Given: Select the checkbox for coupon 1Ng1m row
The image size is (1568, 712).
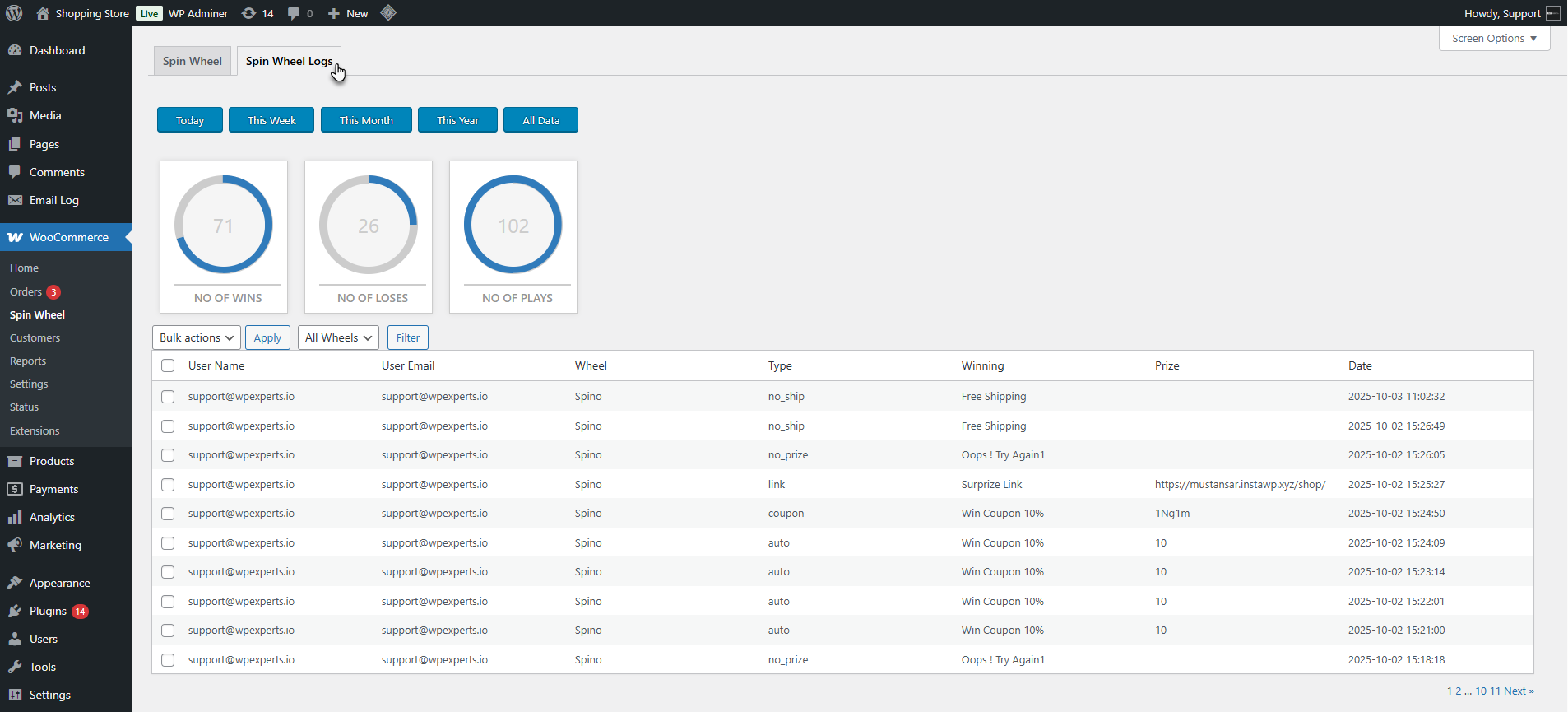Looking at the screenshot, I should point(168,514).
